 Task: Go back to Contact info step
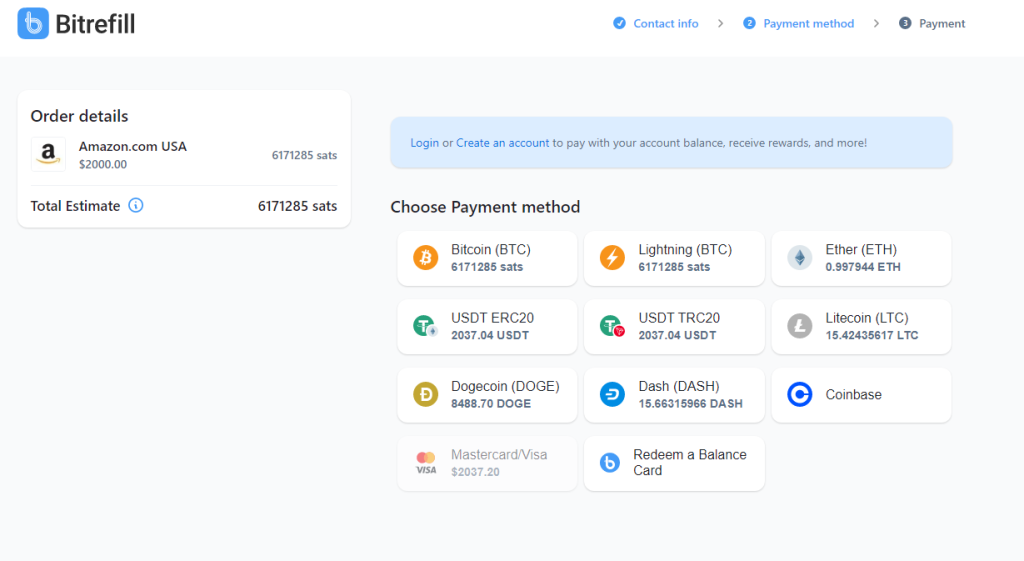tap(665, 24)
